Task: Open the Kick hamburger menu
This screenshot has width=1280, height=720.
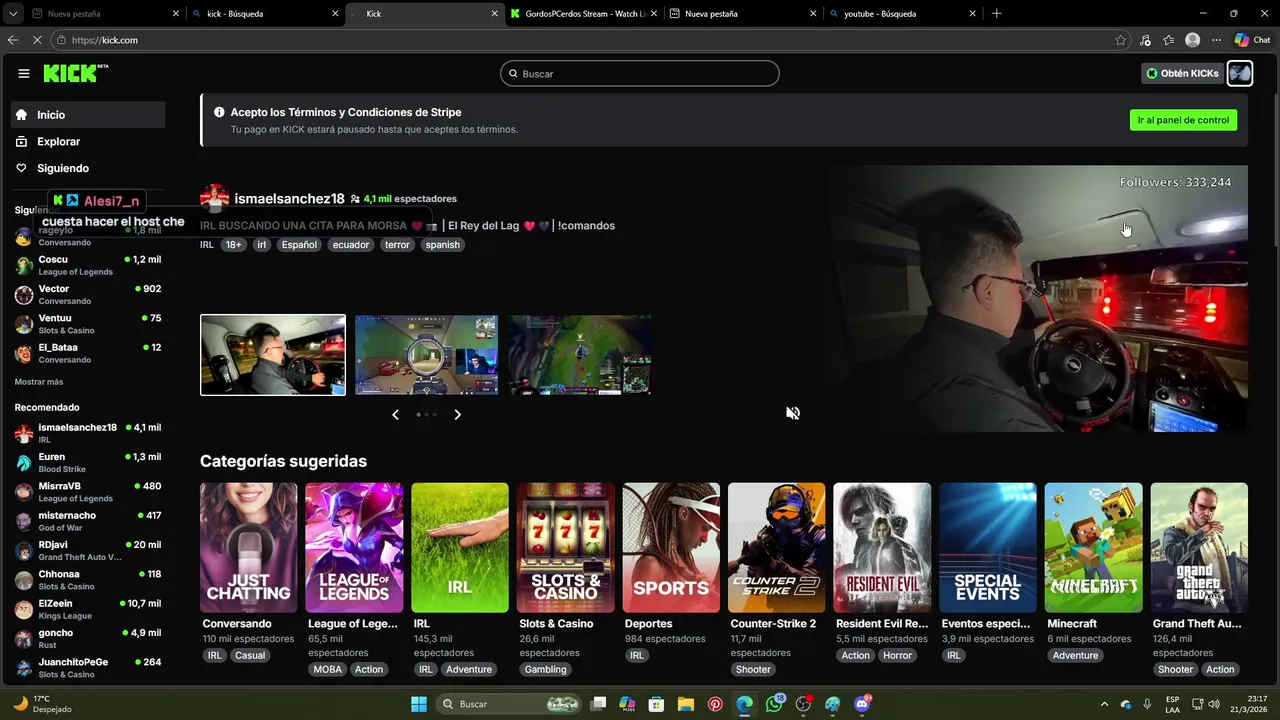Action: [x=24, y=73]
